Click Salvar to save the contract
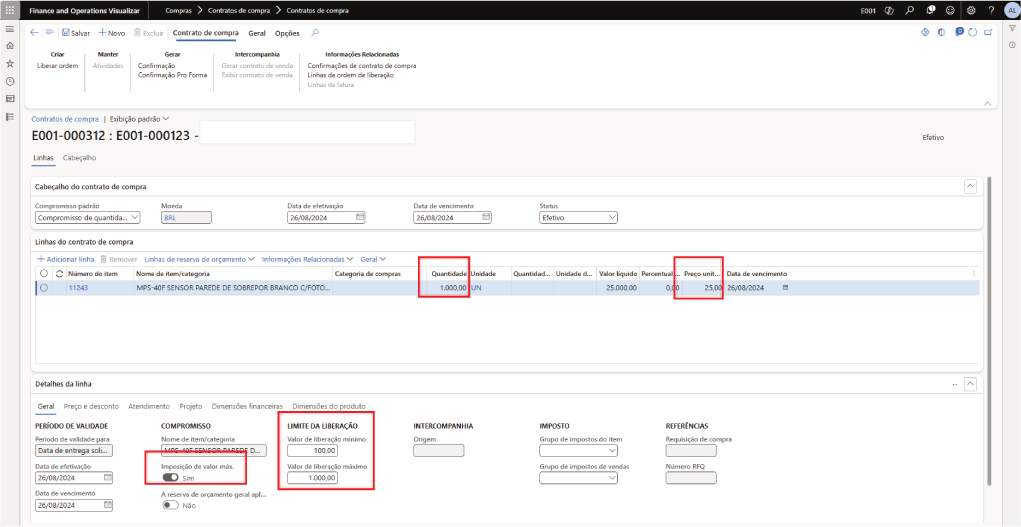Viewport: 1021px width, 527px height. click(x=76, y=32)
